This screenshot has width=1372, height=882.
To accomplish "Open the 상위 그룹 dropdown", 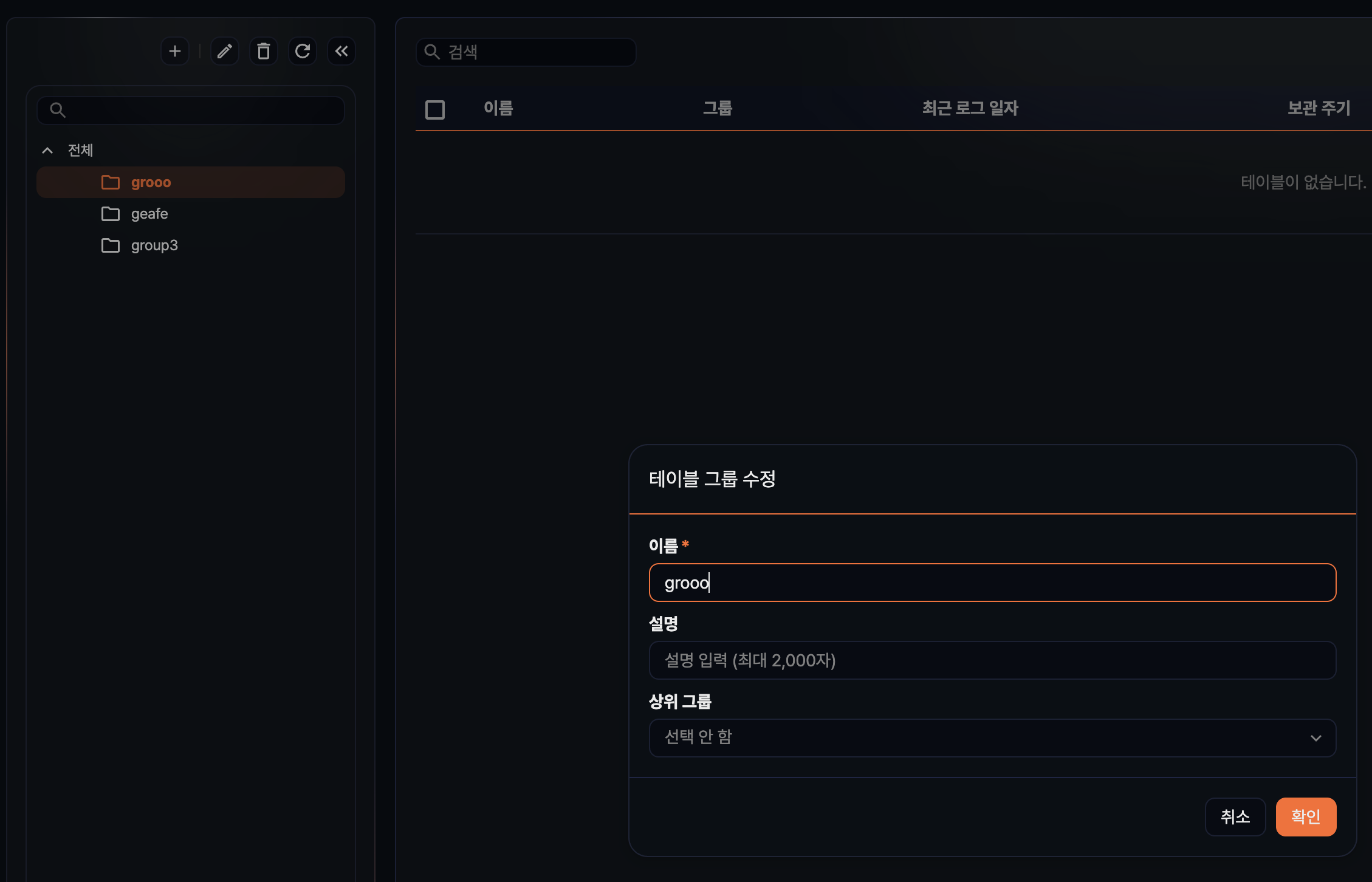I will [992, 738].
